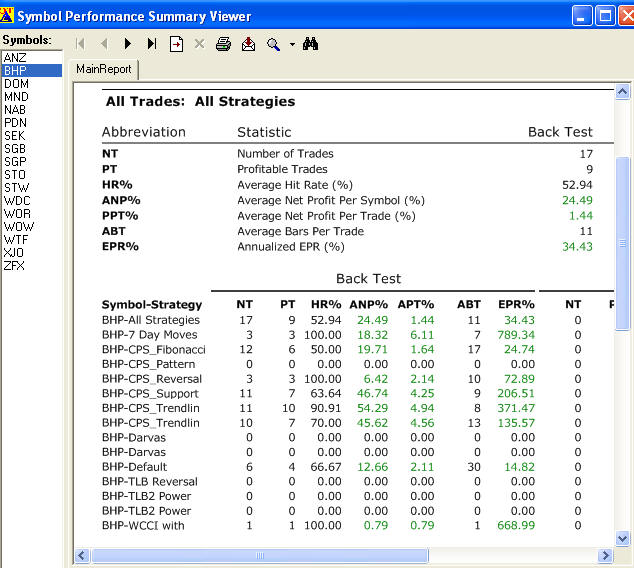Maximize the Symbol Performance Summary Viewer window
Screen dimensions: 634x568
coord(605,17)
